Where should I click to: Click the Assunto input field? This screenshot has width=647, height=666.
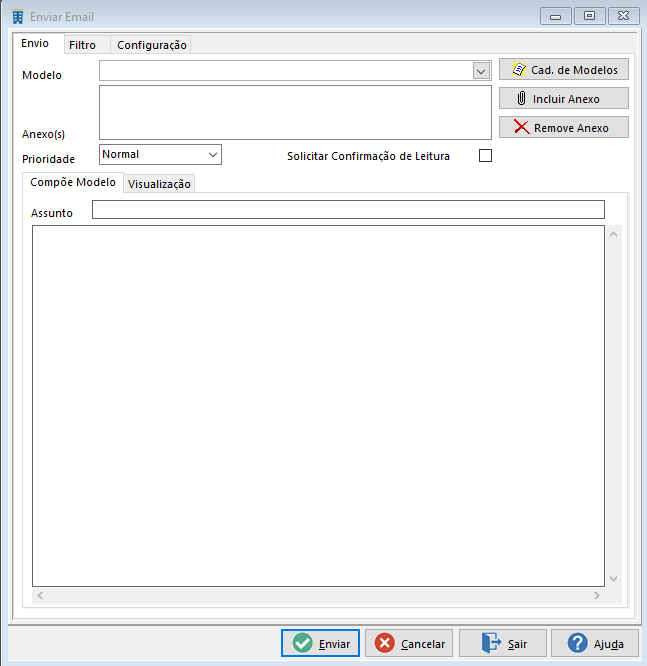[348, 210]
